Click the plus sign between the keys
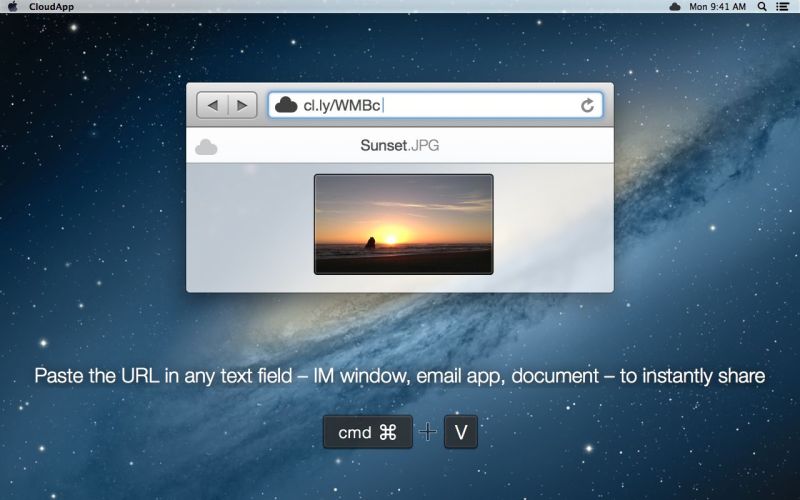800x500 pixels. click(428, 432)
